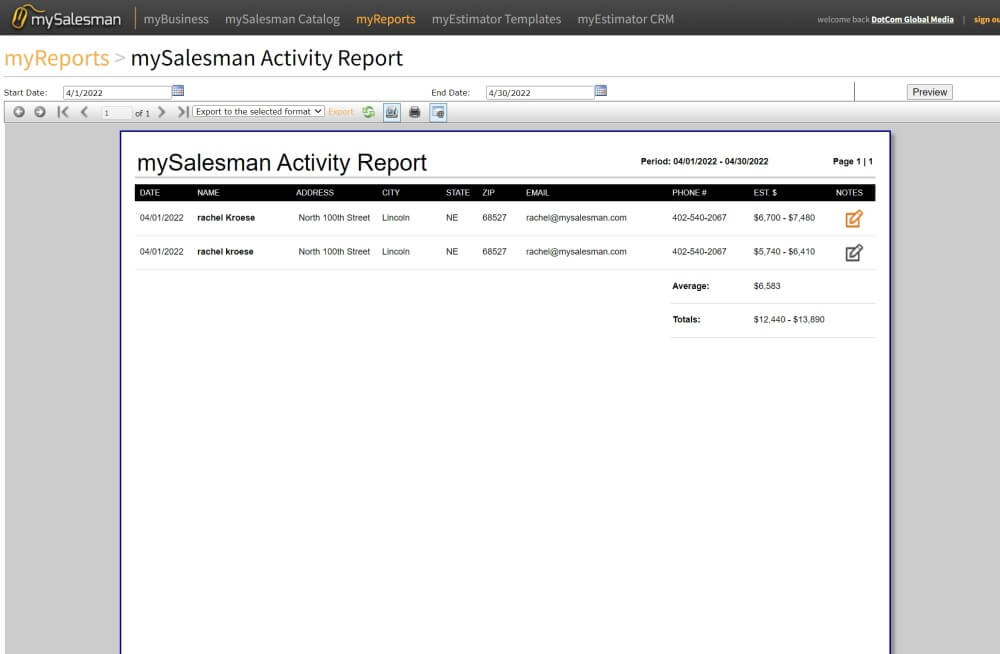Image resolution: width=1000 pixels, height=654 pixels.
Task: Refresh the report
Action: 369,112
